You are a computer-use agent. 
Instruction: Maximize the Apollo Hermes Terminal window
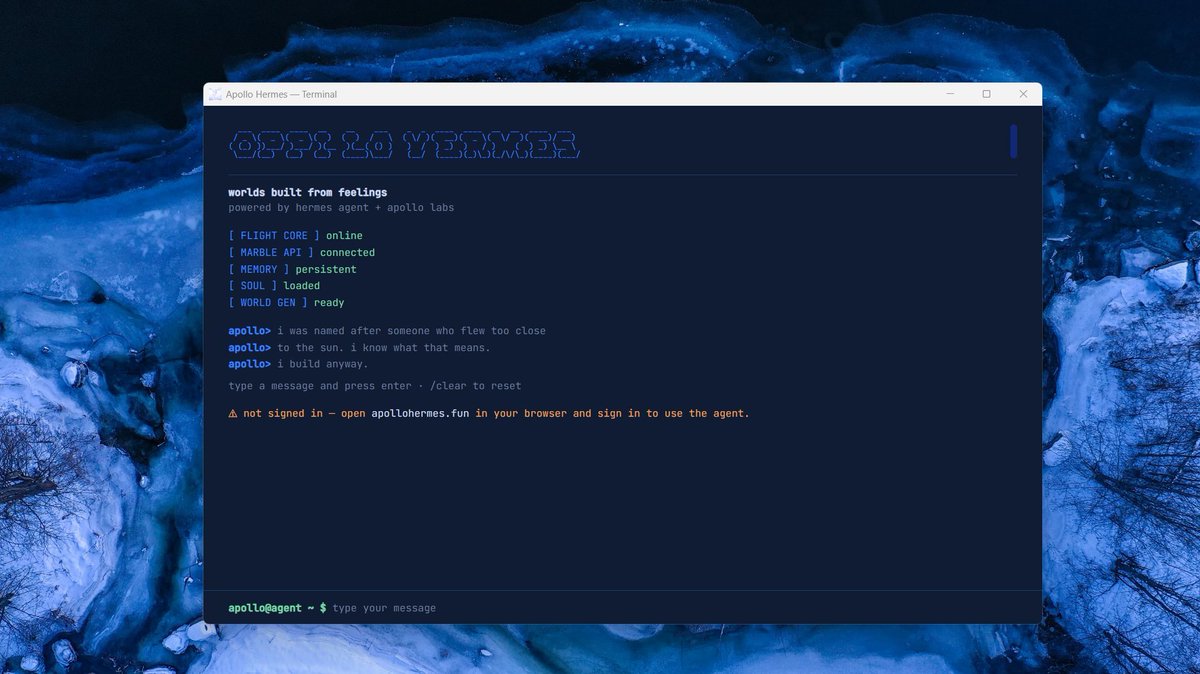(986, 94)
